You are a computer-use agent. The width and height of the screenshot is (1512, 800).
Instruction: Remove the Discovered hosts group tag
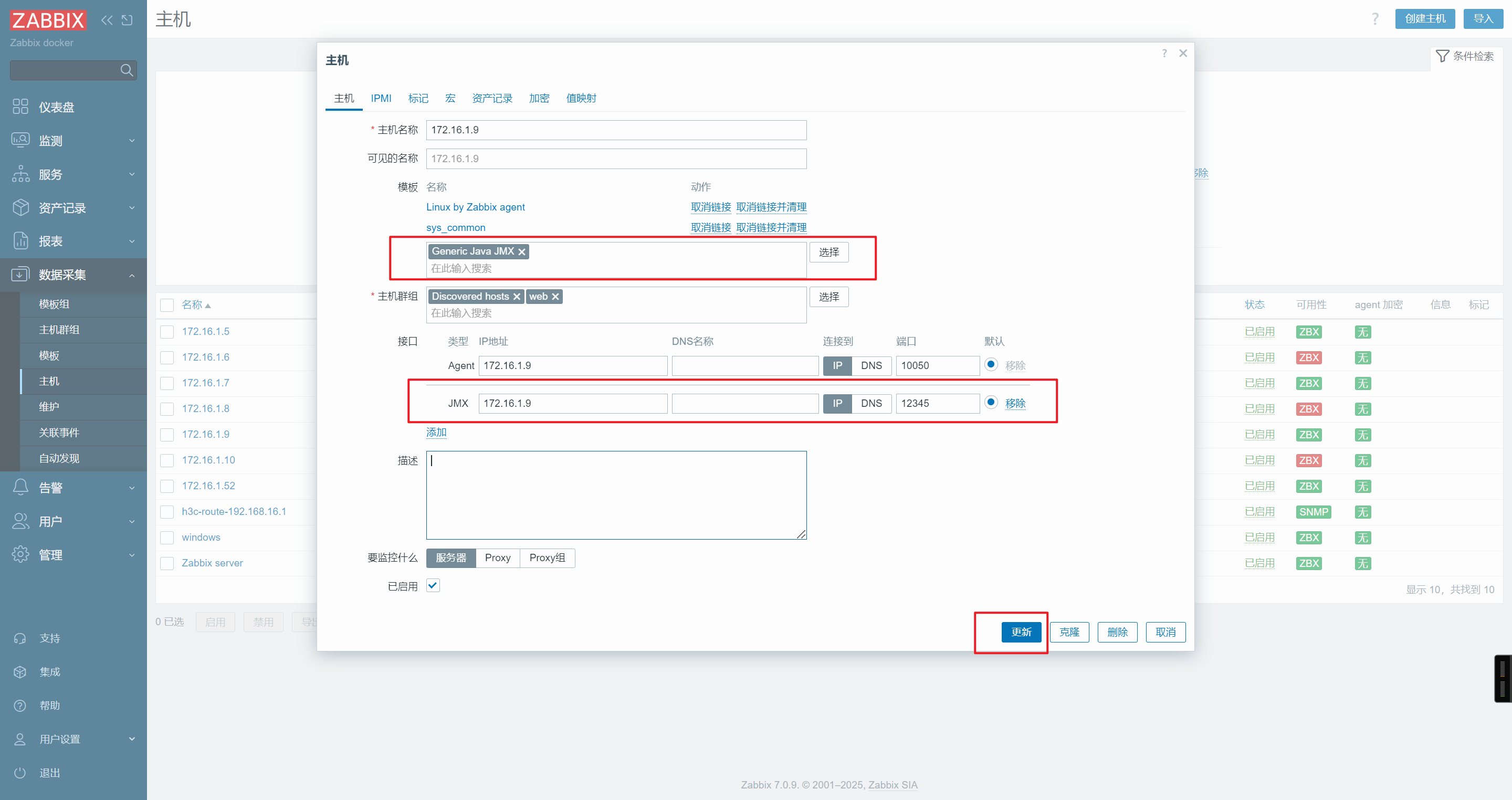[517, 297]
